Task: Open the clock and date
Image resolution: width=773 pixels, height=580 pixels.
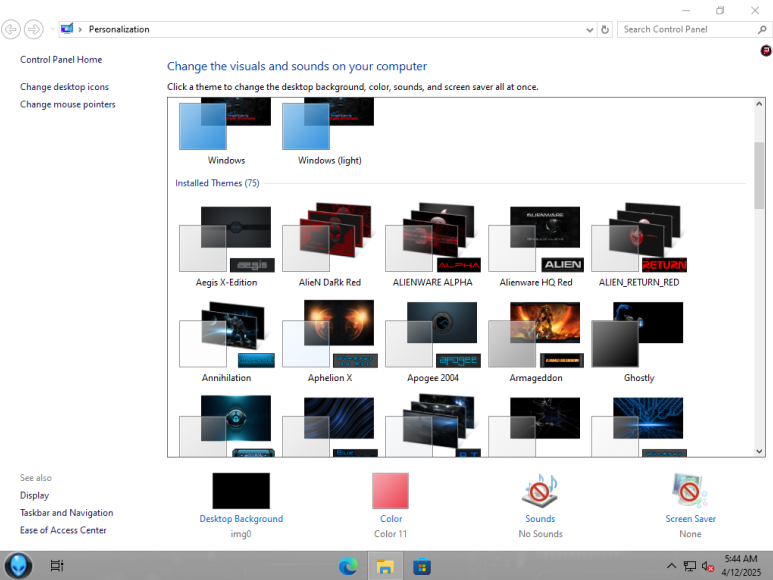Action: [741, 566]
